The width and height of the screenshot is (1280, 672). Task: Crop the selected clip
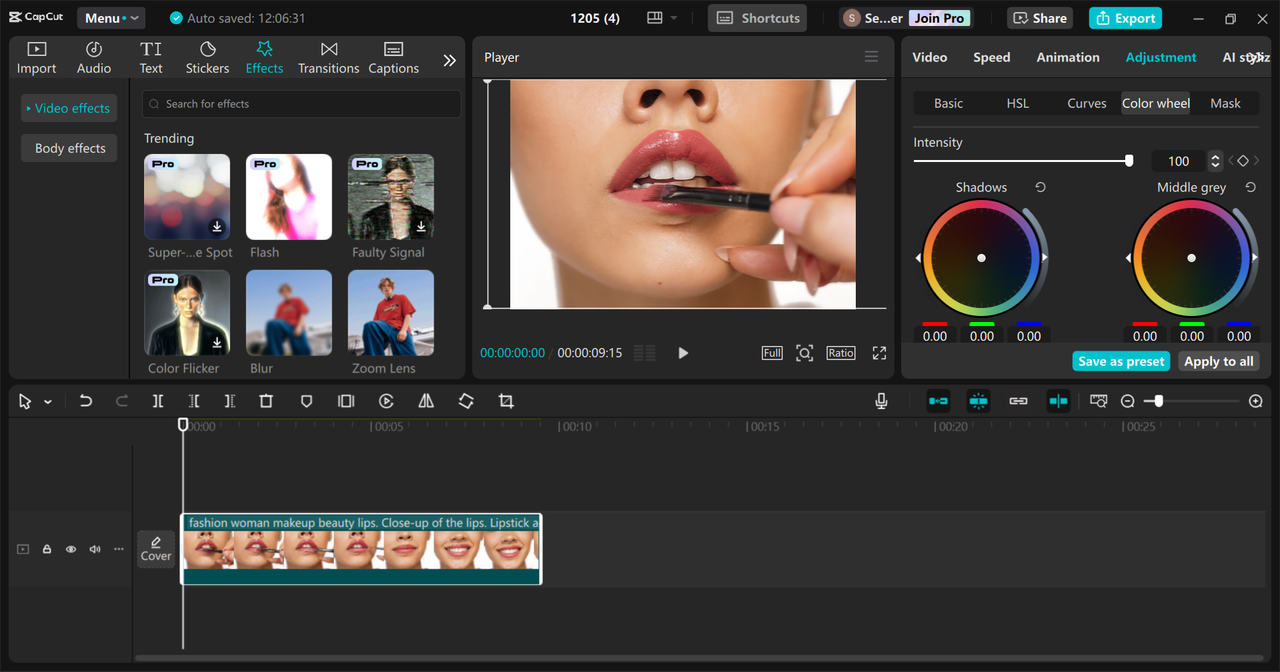tap(506, 401)
